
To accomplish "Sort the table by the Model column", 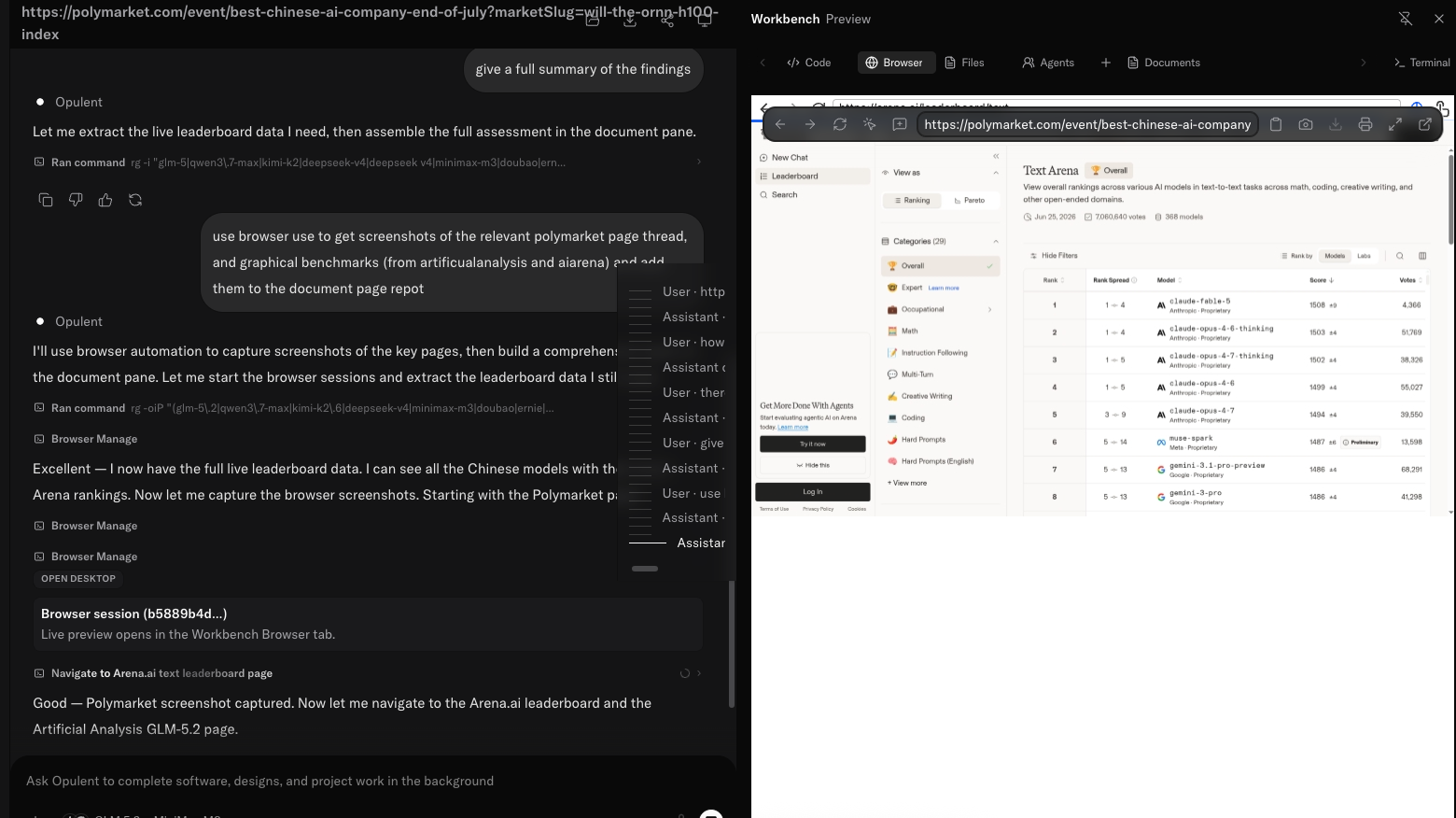I will tap(1169, 280).
